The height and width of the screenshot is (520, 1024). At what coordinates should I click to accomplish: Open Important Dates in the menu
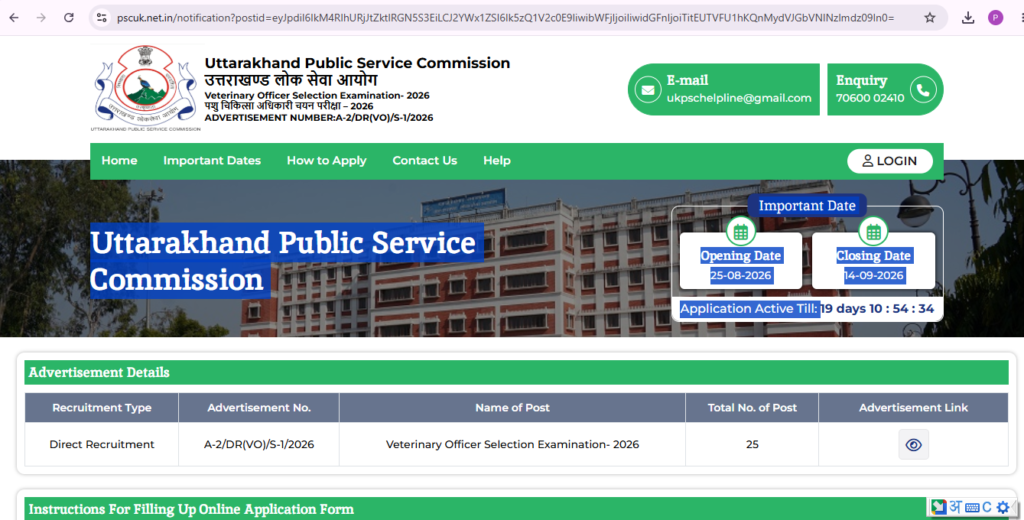coord(212,161)
